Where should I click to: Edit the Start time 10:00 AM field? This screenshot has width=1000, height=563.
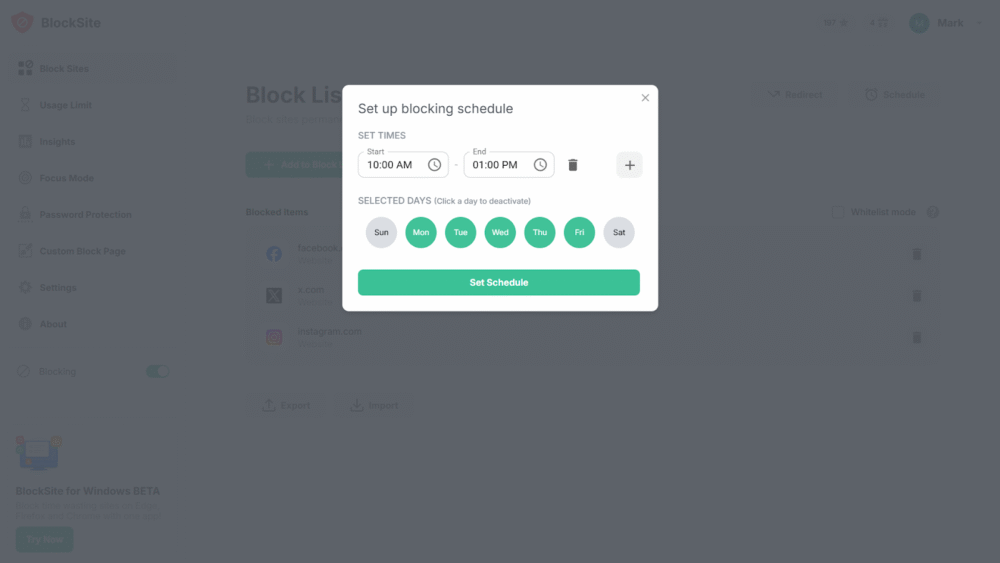(x=391, y=165)
